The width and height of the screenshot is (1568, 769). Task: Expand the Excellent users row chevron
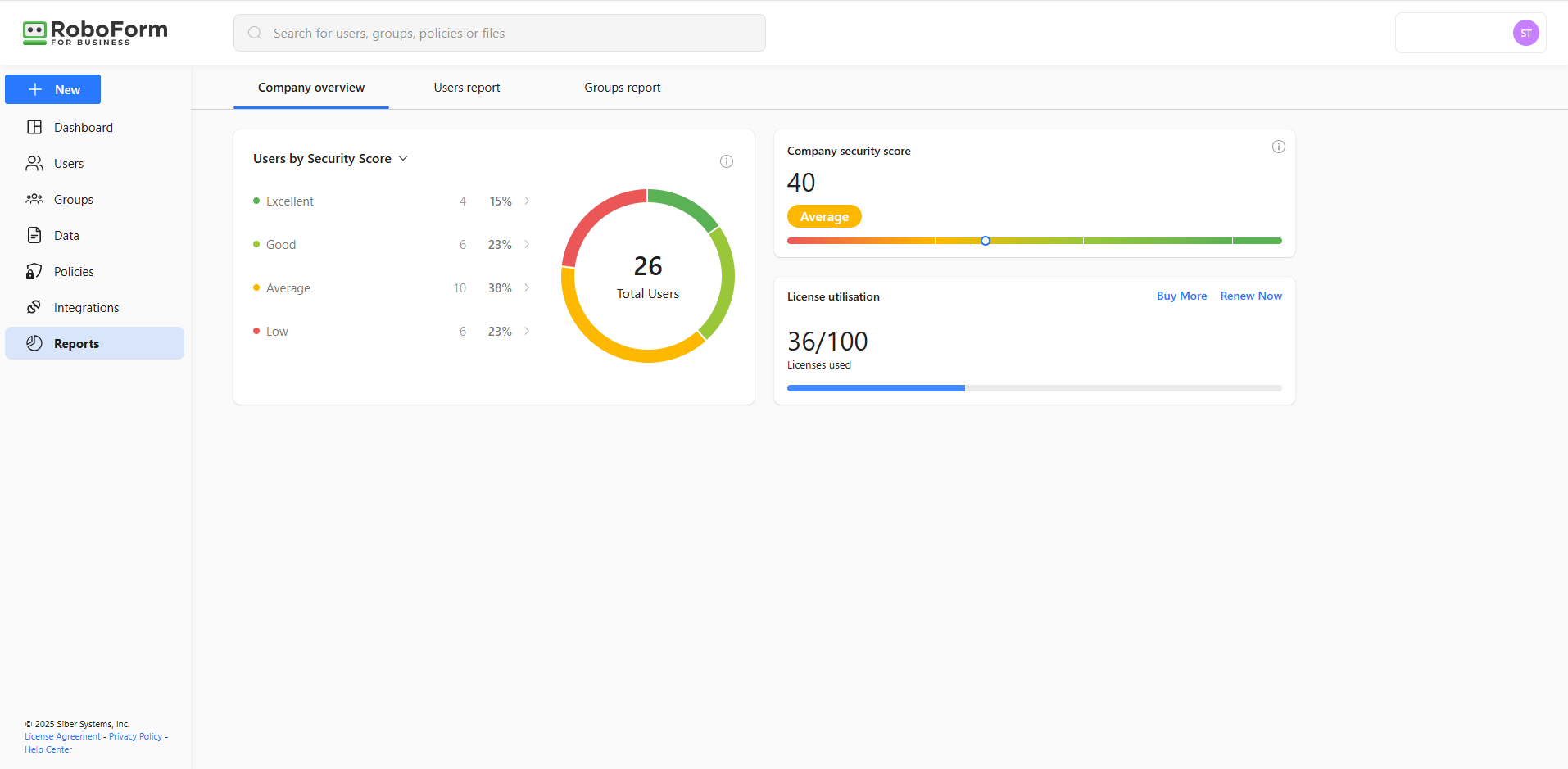coord(527,201)
